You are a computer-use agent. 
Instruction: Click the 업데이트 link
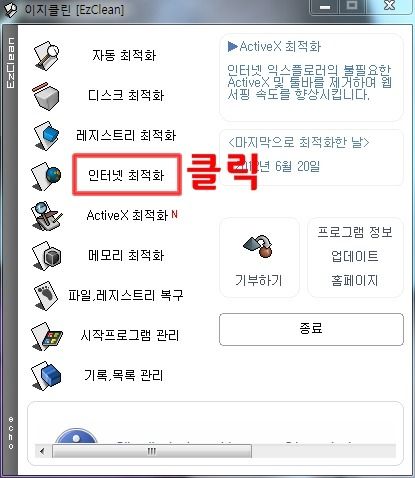pyautogui.click(x=355, y=256)
